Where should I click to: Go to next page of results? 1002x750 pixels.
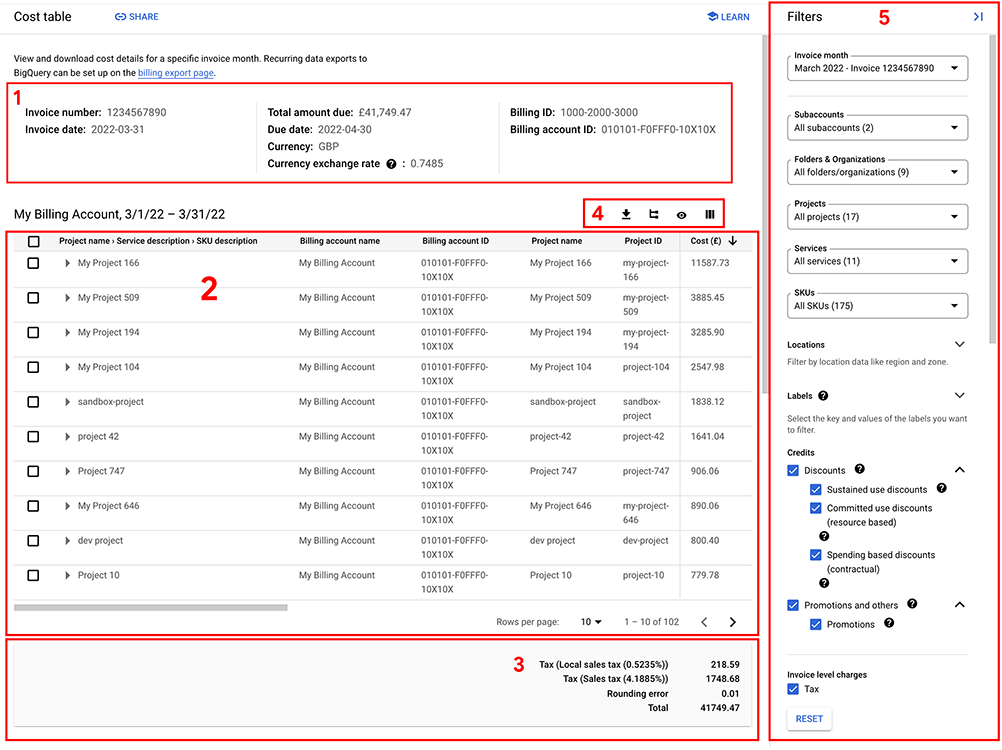[x=732, y=622]
